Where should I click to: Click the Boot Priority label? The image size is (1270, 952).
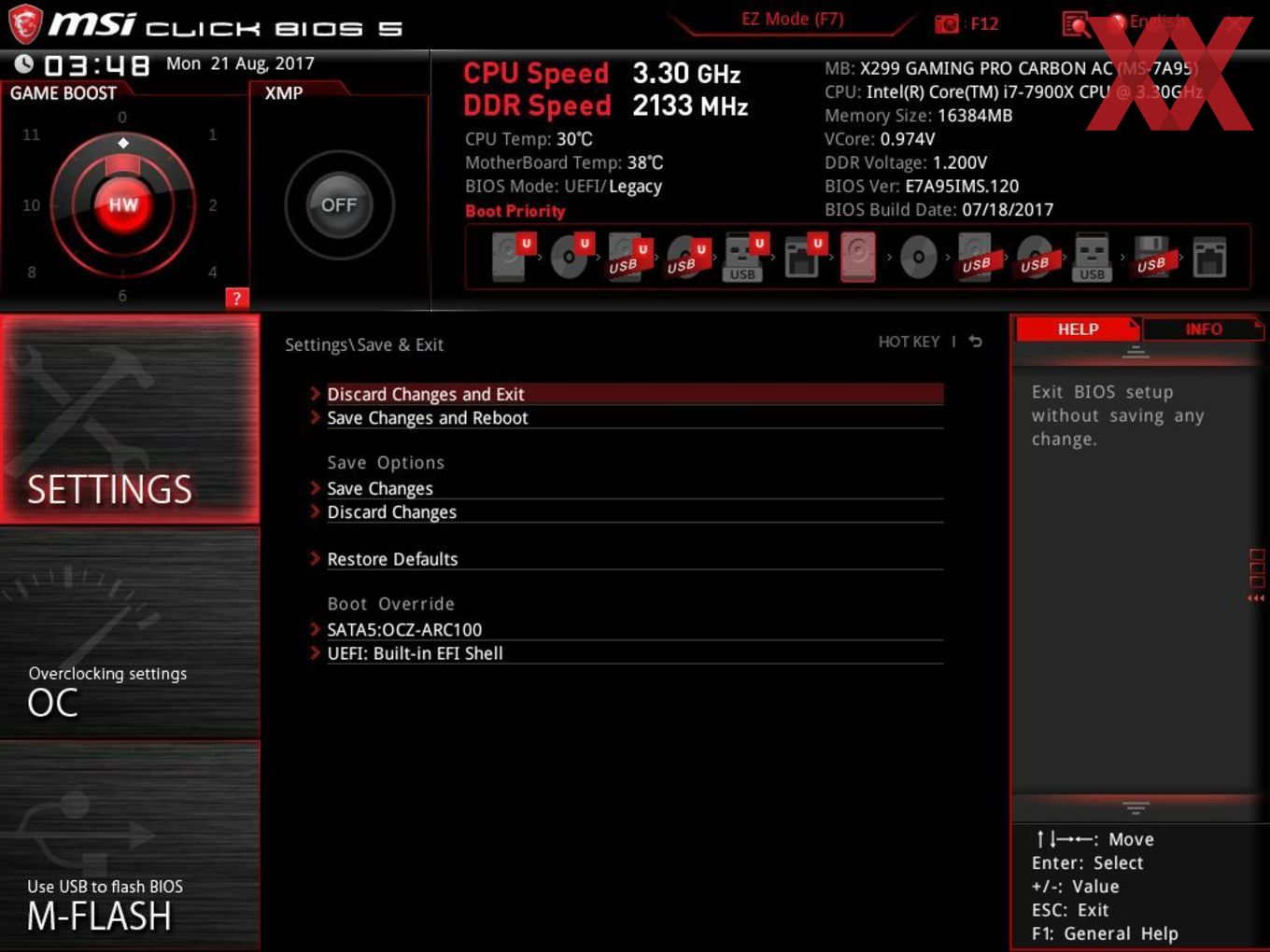click(515, 211)
